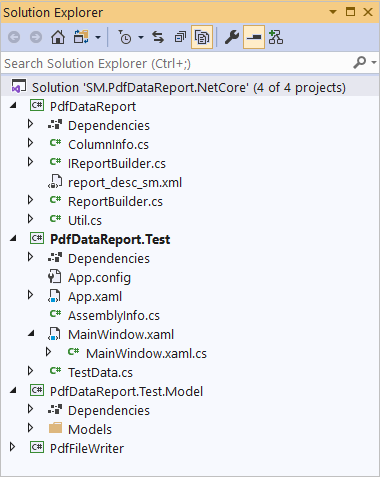Select report_desc_sm.xml file
380x477 pixels.
125,183
